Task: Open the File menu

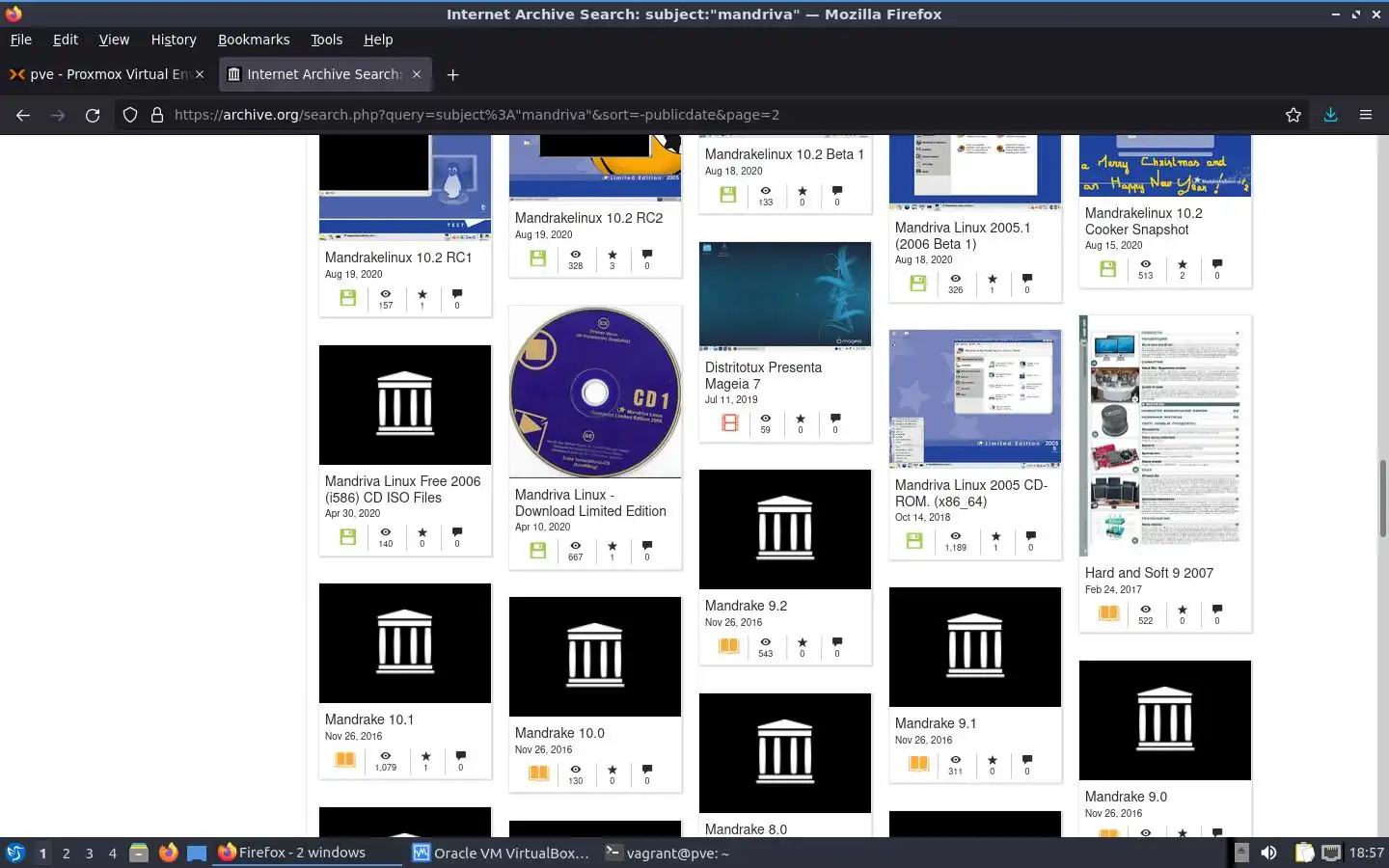Action: tap(21, 40)
